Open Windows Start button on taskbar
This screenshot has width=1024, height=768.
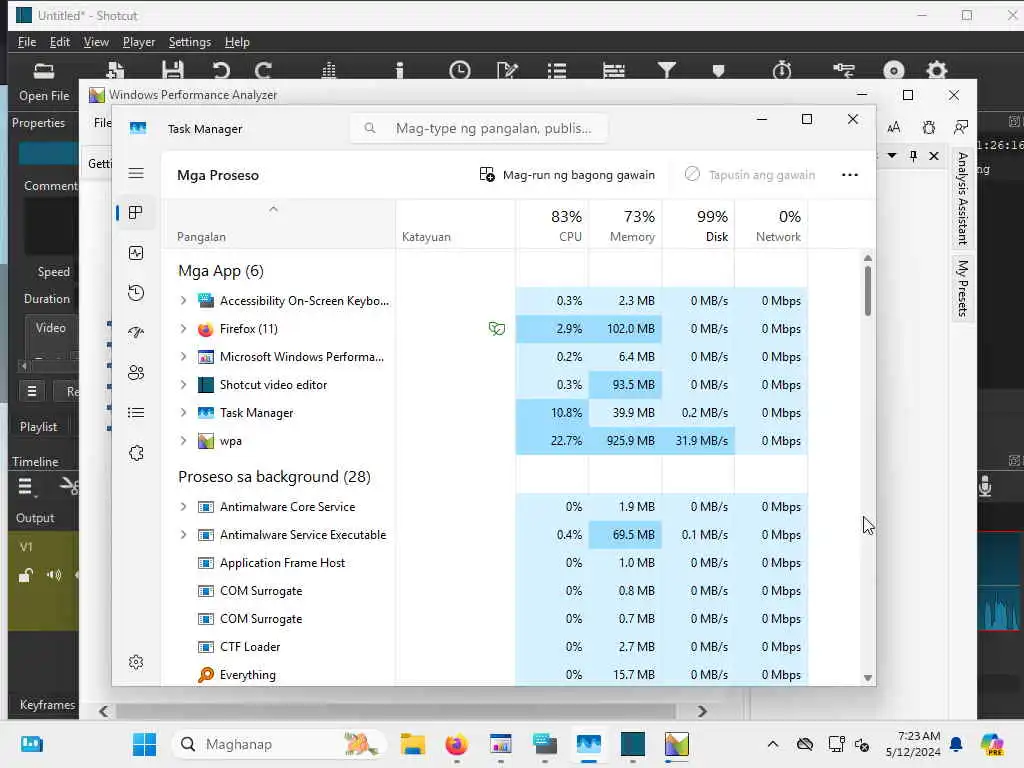144,744
